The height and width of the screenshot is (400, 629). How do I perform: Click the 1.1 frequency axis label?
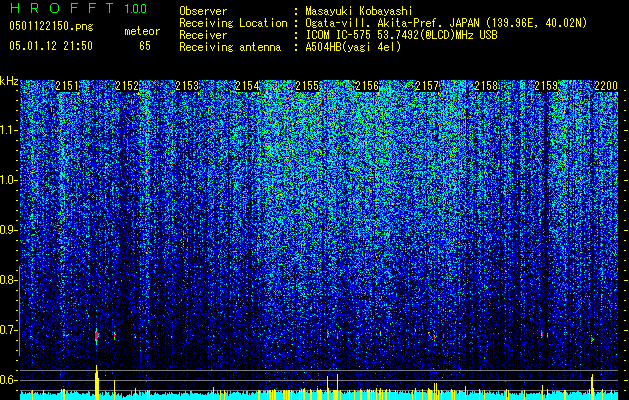8,130
